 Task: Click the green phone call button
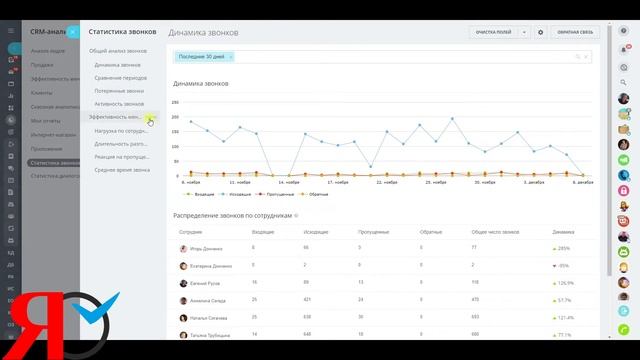point(623,329)
